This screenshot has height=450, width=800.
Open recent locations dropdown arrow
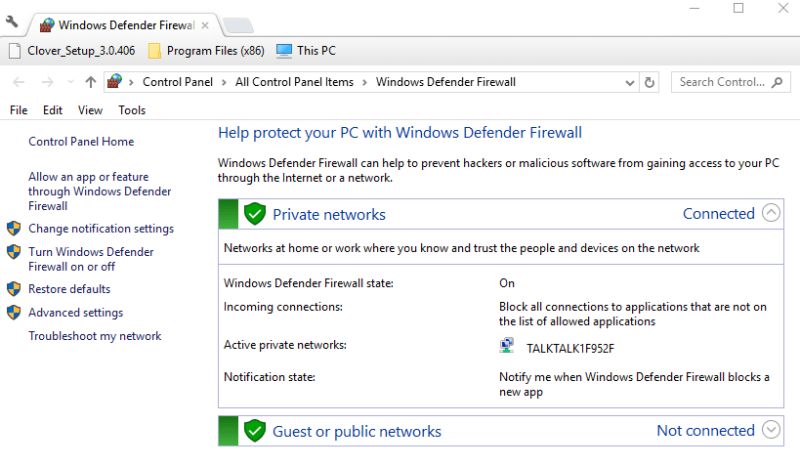click(x=70, y=82)
